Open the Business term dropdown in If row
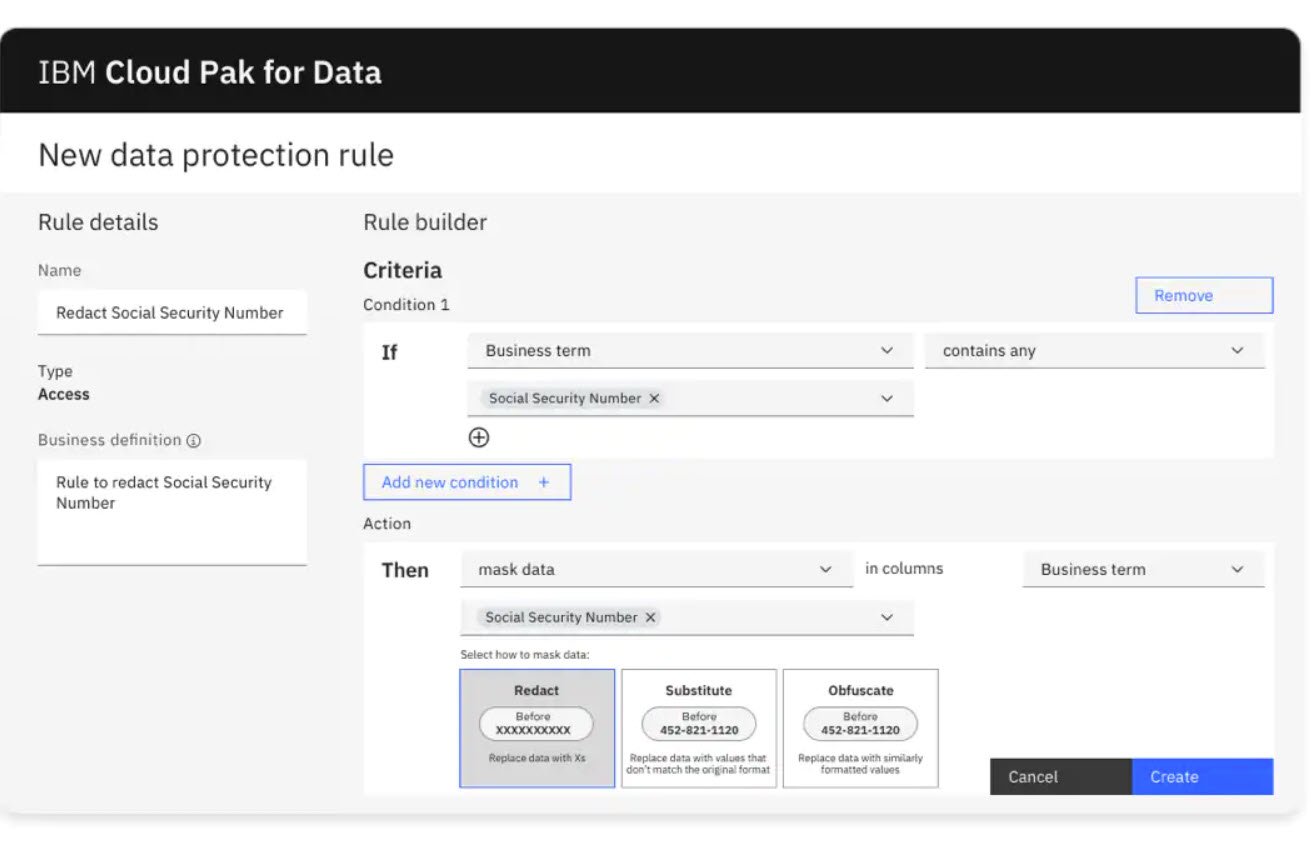Image resolution: width=1311 pixels, height=849 pixels. 690,351
